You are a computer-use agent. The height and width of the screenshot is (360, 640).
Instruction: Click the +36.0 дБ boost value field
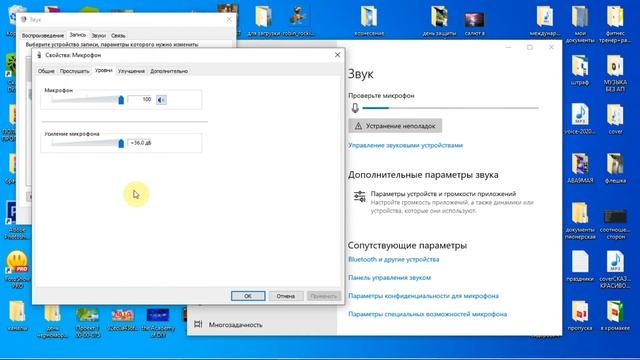[x=140, y=143]
